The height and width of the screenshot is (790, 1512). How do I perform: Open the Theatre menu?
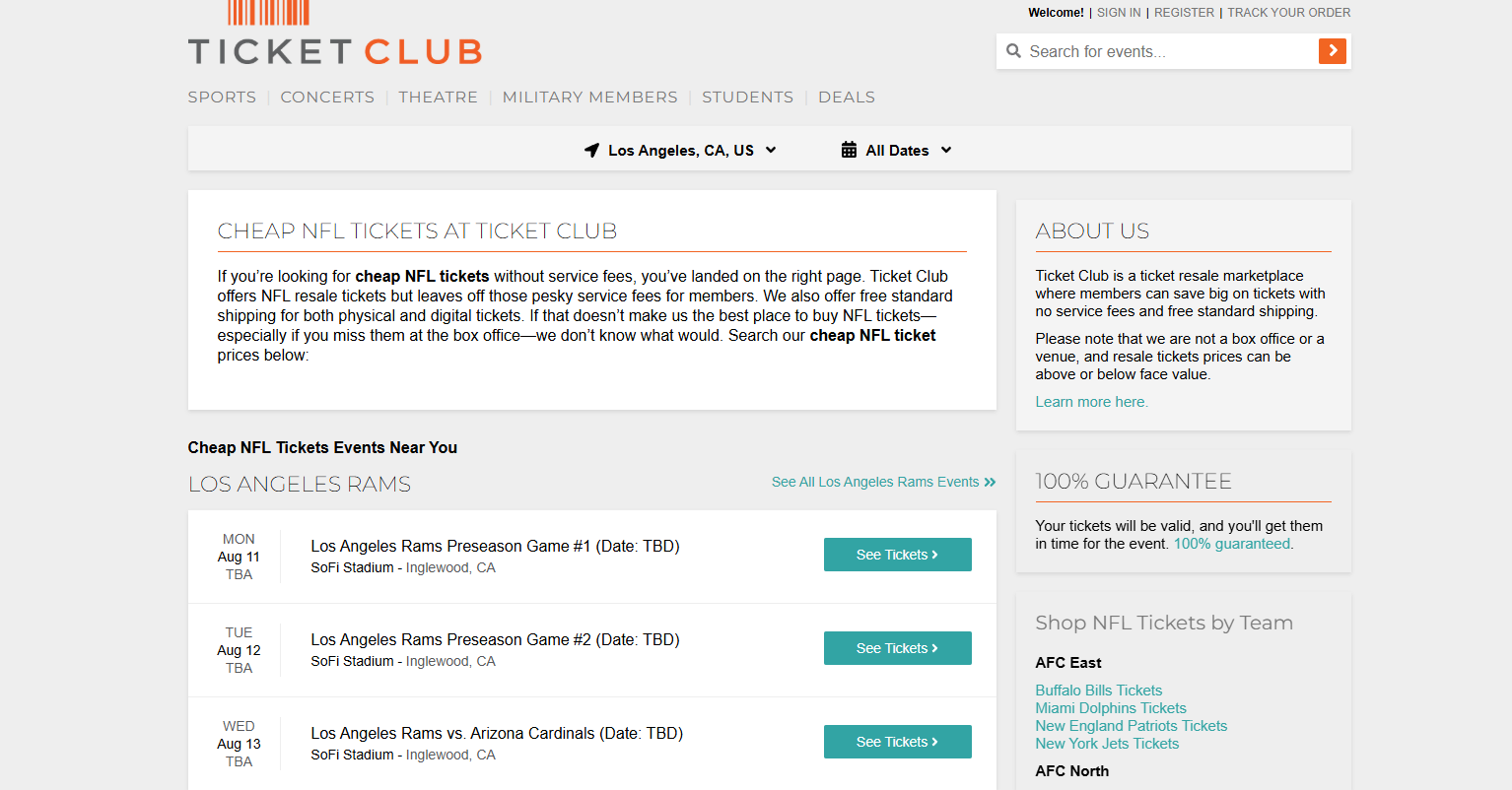[438, 98]
